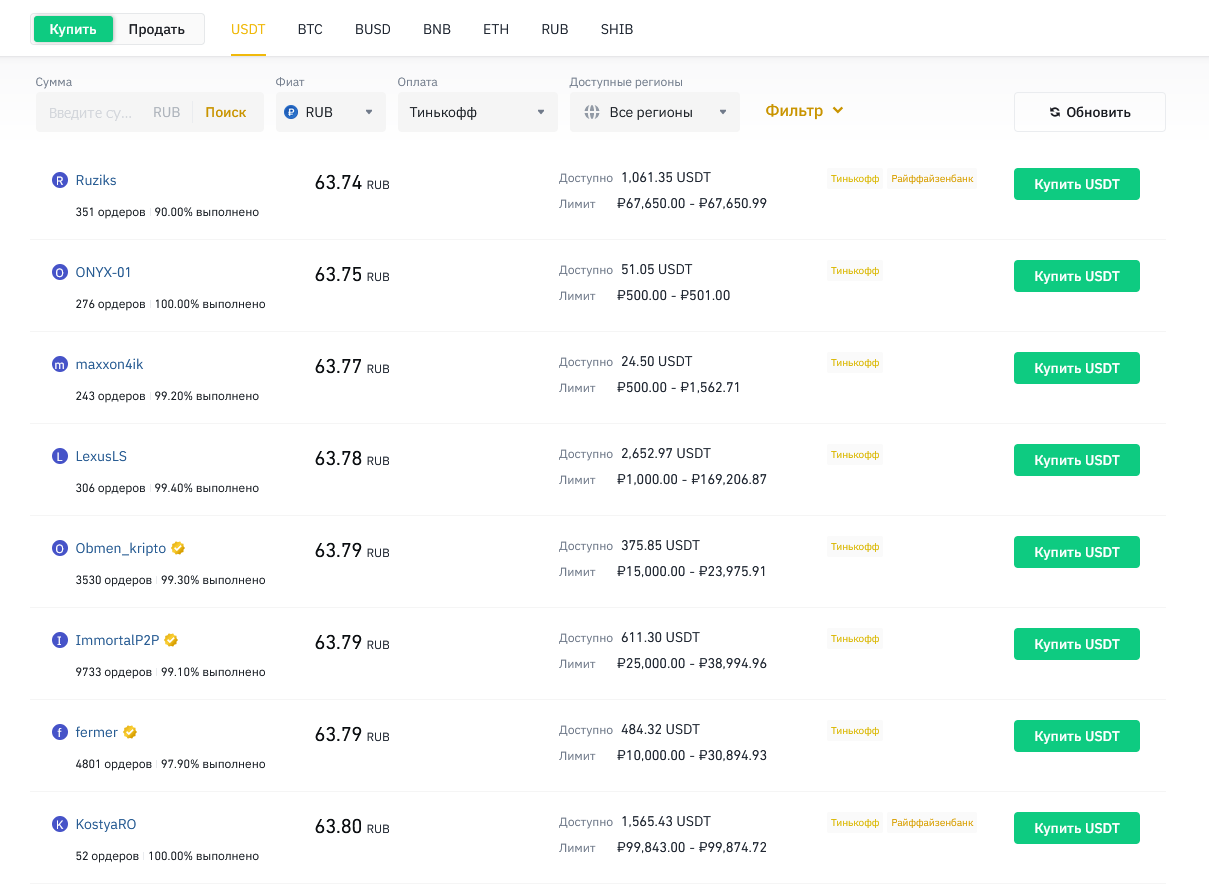Buy USDT from ImmortalP2P
This screenshot has width=1209, height=892.
point(1077,644)
